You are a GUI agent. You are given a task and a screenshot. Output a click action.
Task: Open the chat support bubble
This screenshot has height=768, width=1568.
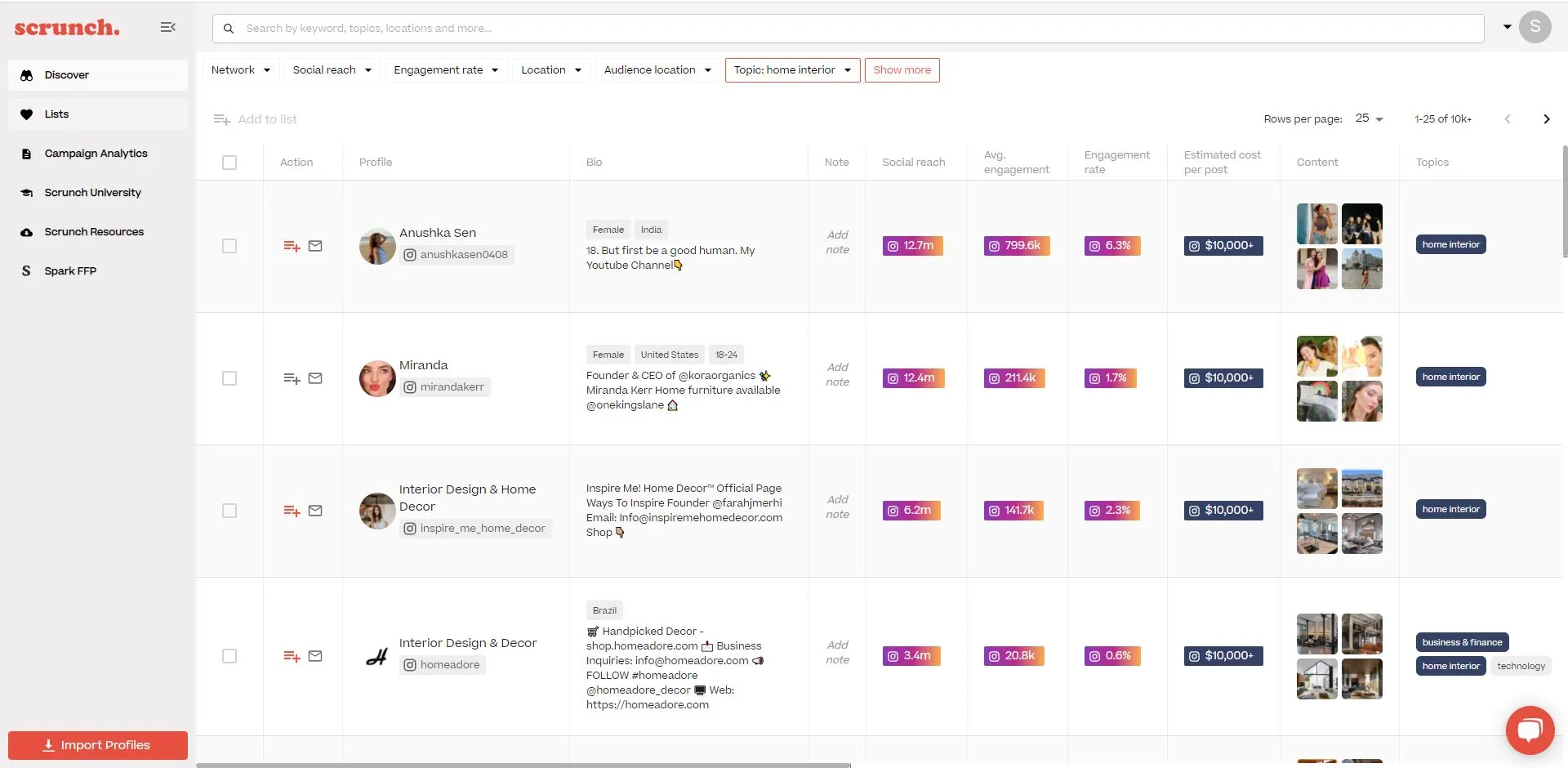[1530, 730]
